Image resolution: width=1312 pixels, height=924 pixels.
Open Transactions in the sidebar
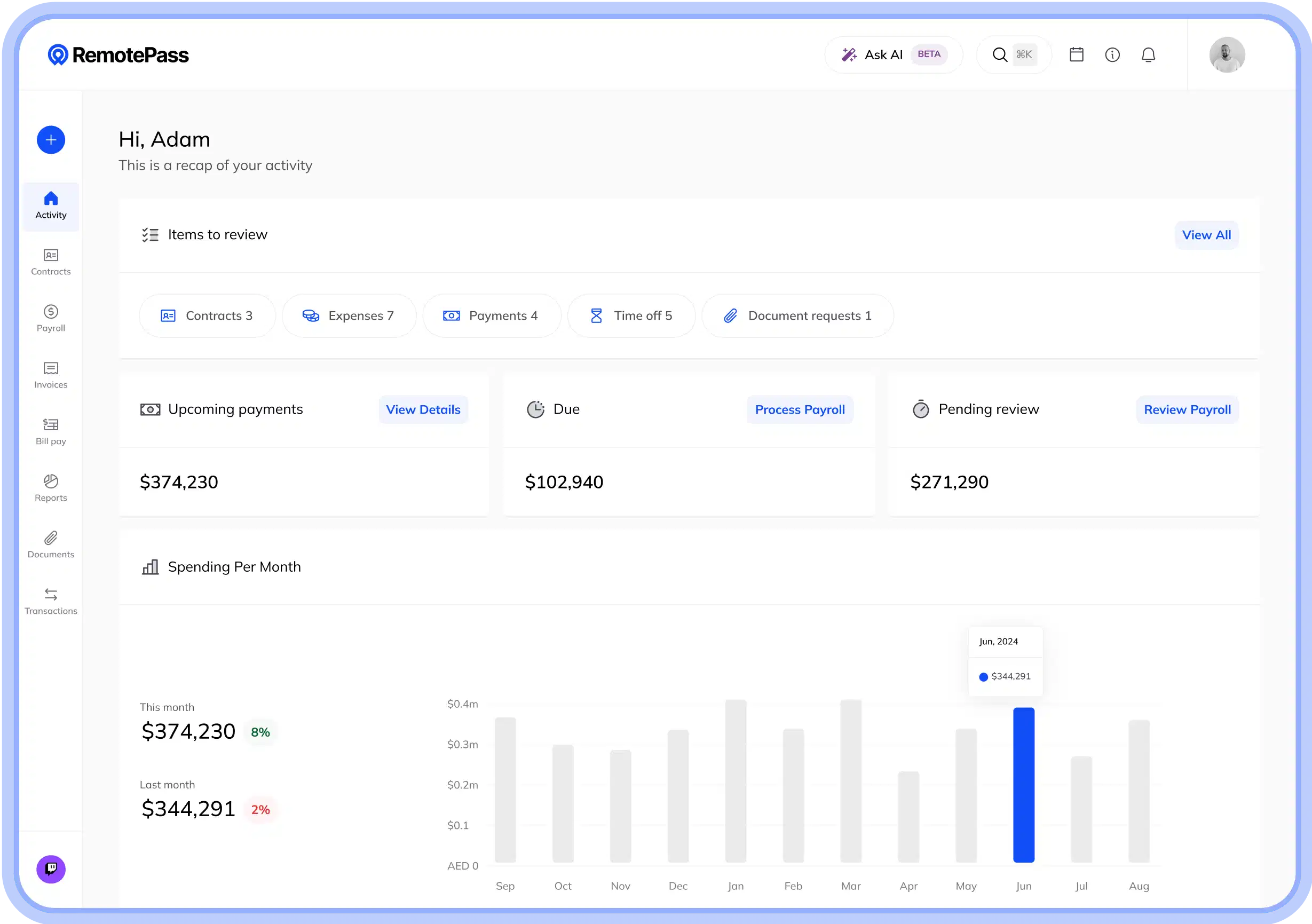point(51,602)
